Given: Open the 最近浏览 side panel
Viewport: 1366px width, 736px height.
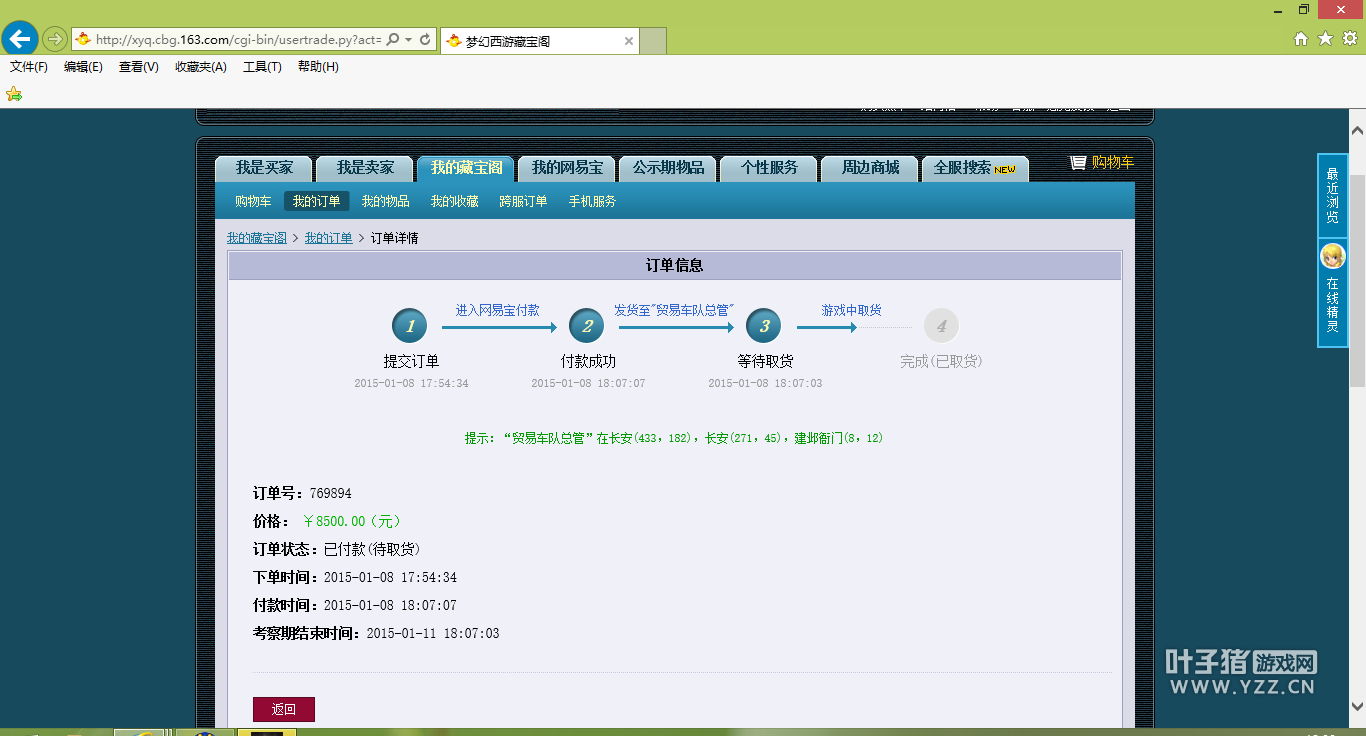Looking at the screenshot, I should (1332, 195).
